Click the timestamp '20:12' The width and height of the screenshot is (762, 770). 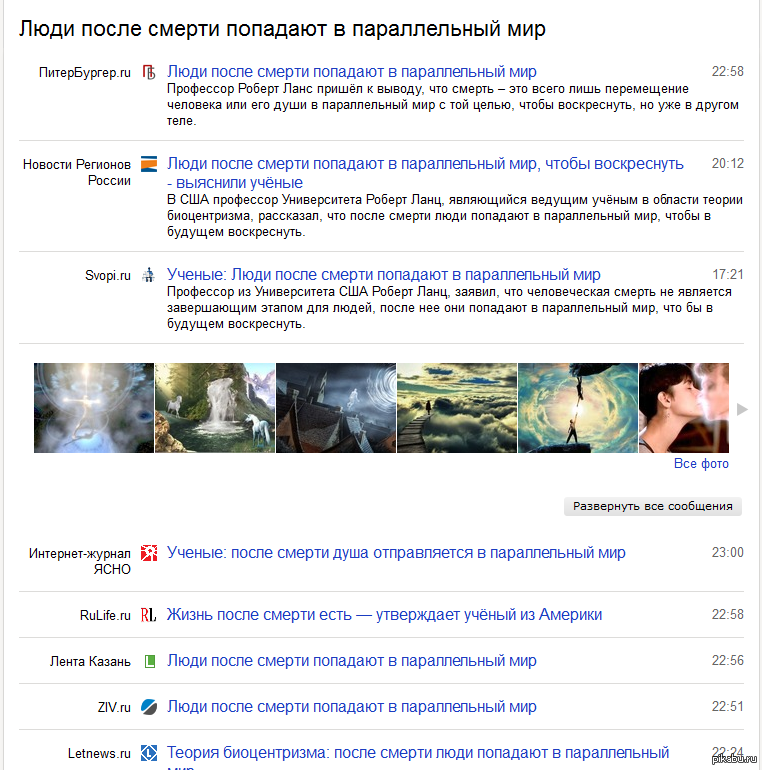point(728,164)
